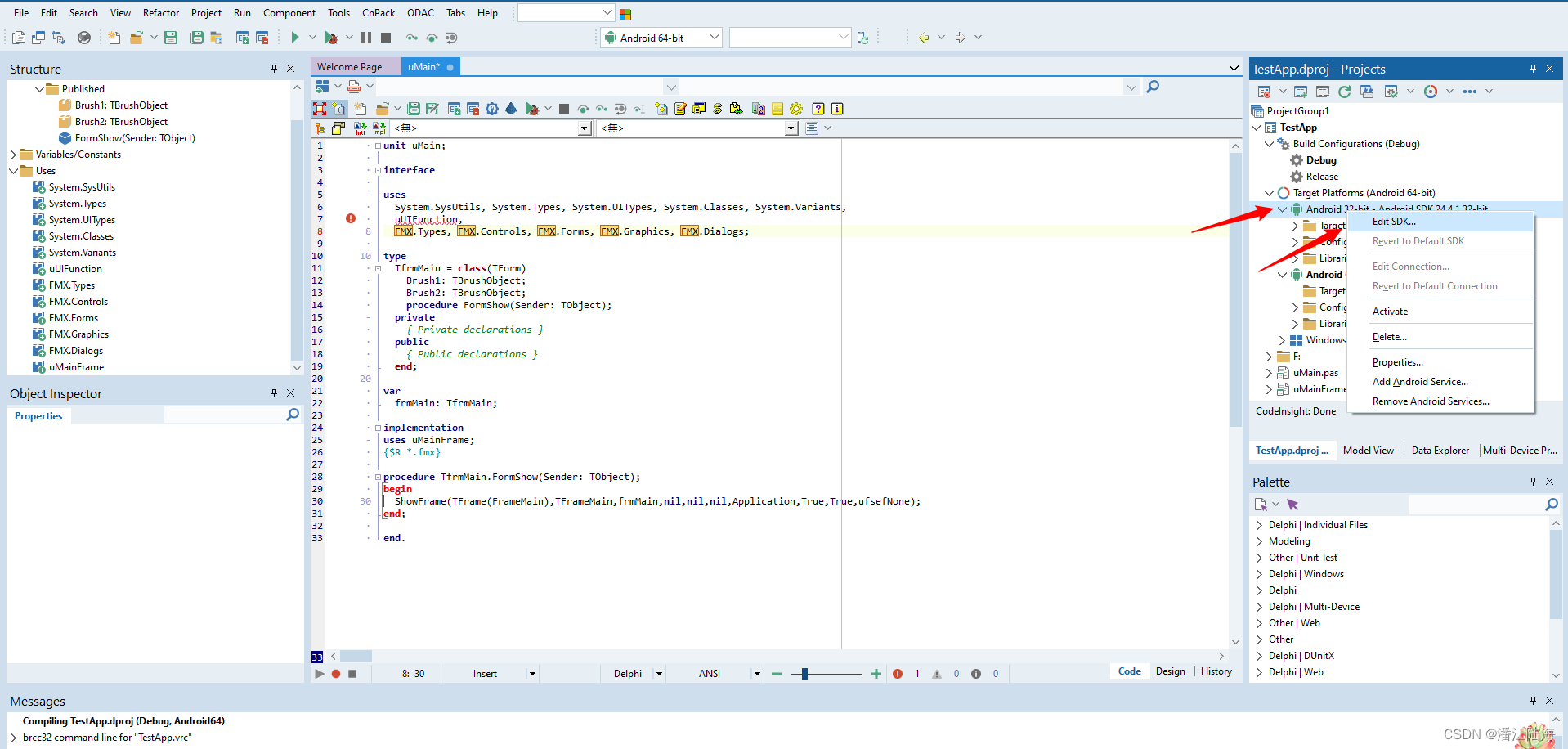Image resolution: width=1568 pixels, height=749 pixels.
Task: Open the Model View tab
Action: (x=1368, y=451)
